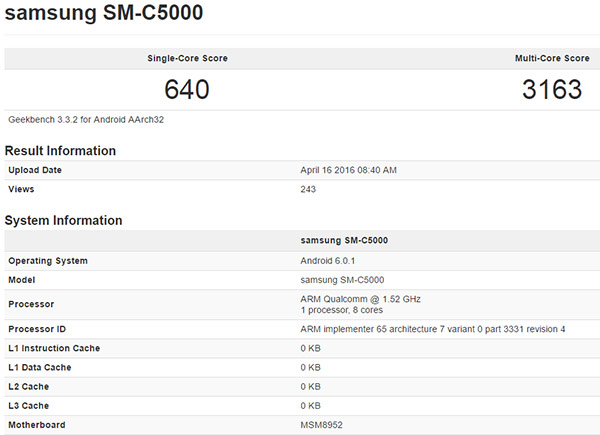Click 'ARM implementer 65 architecture 7' value
The height and width of the screenshot is (435, 600).
coord(433,329)
